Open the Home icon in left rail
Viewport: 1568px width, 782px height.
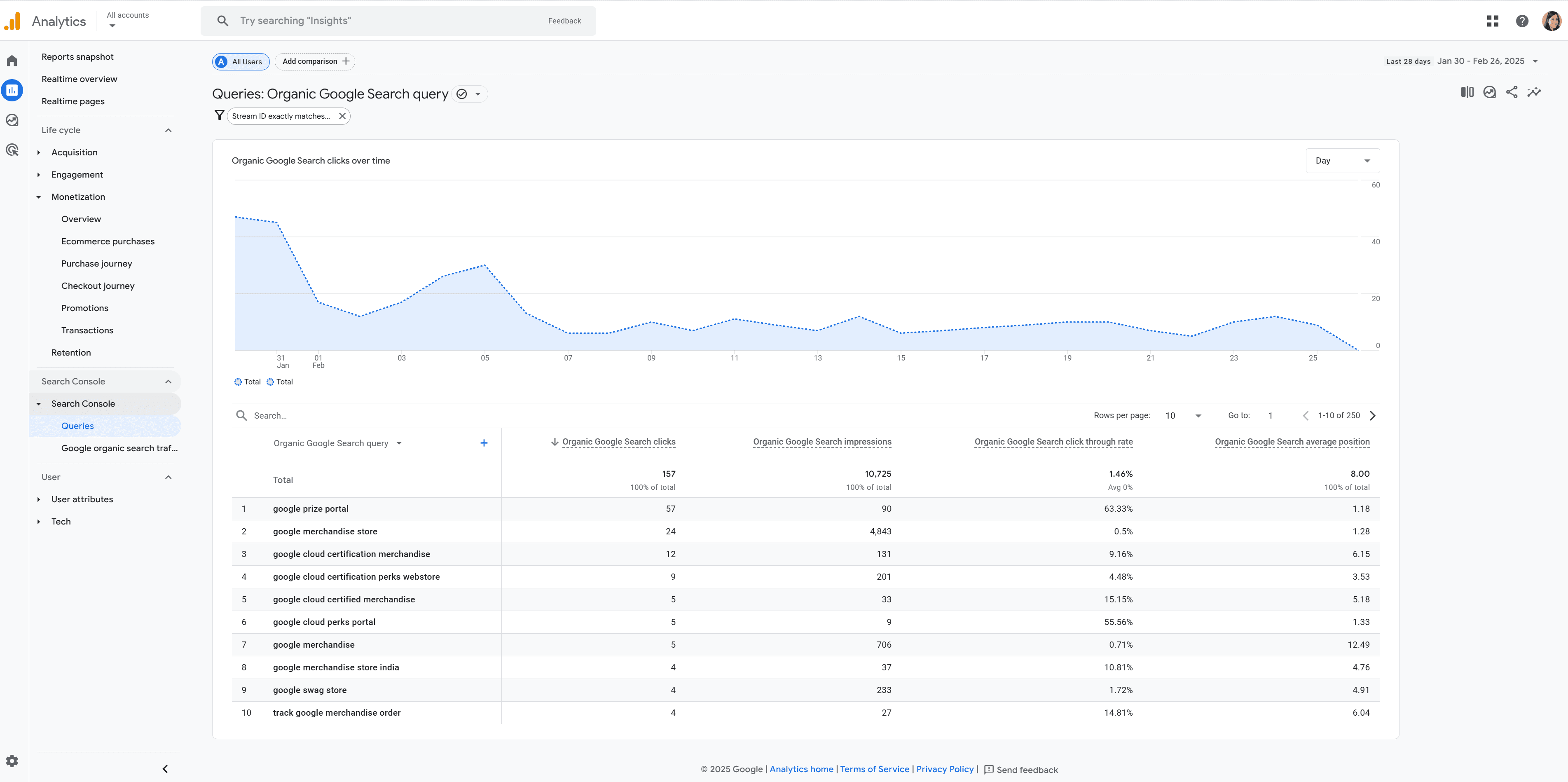click(x=12, y=61)
